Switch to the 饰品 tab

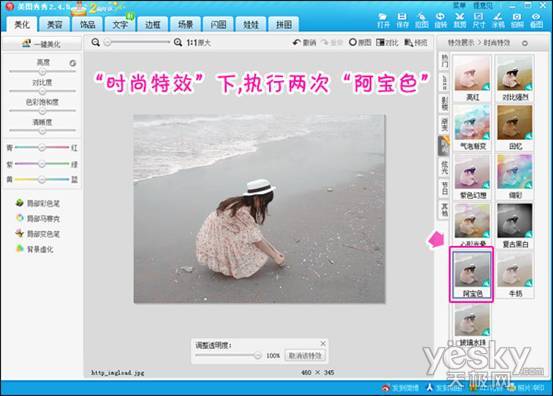pyautogui.click(x=87, y=24)
